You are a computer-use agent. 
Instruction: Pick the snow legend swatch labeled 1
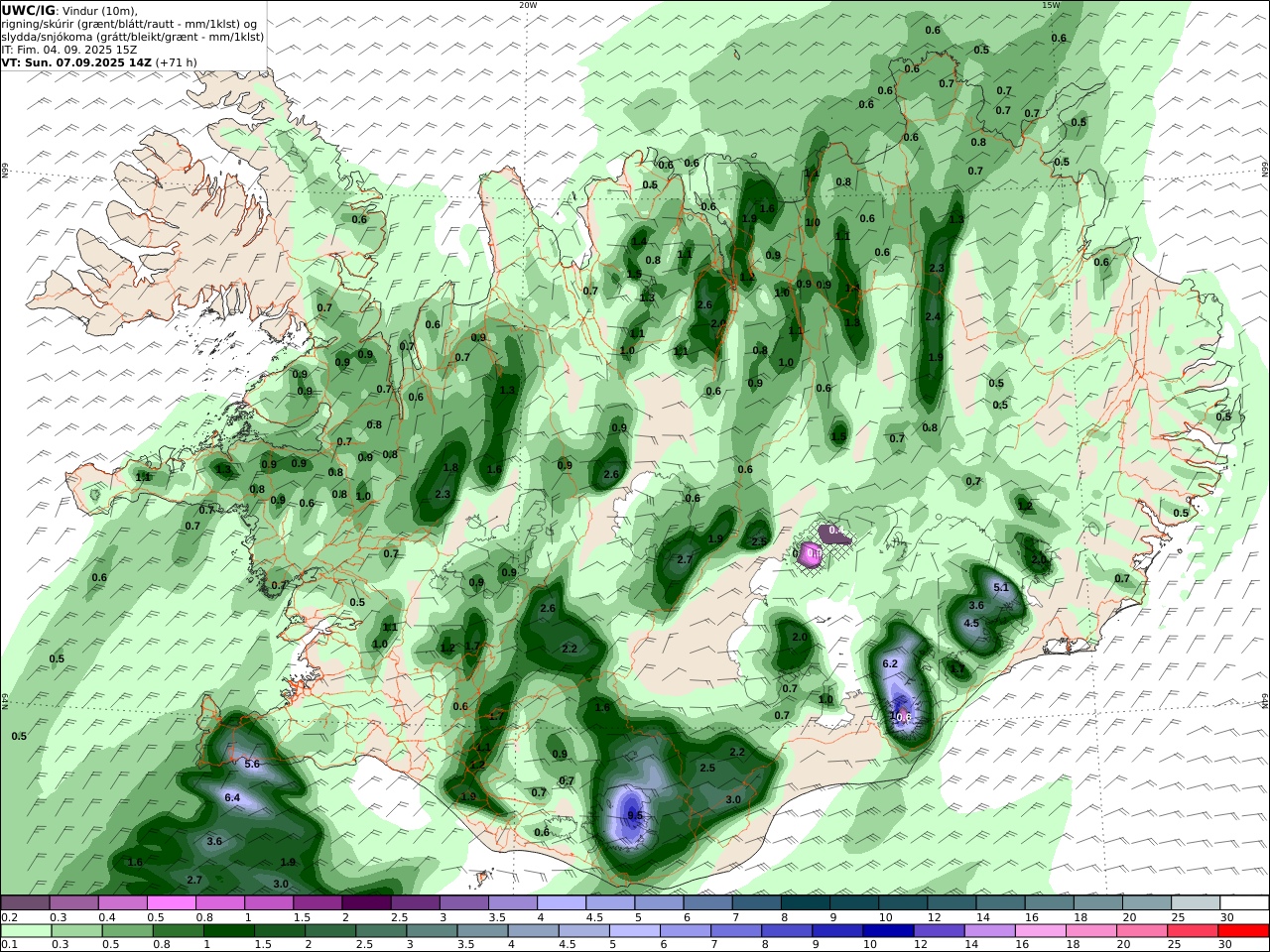tap(269, 903)
